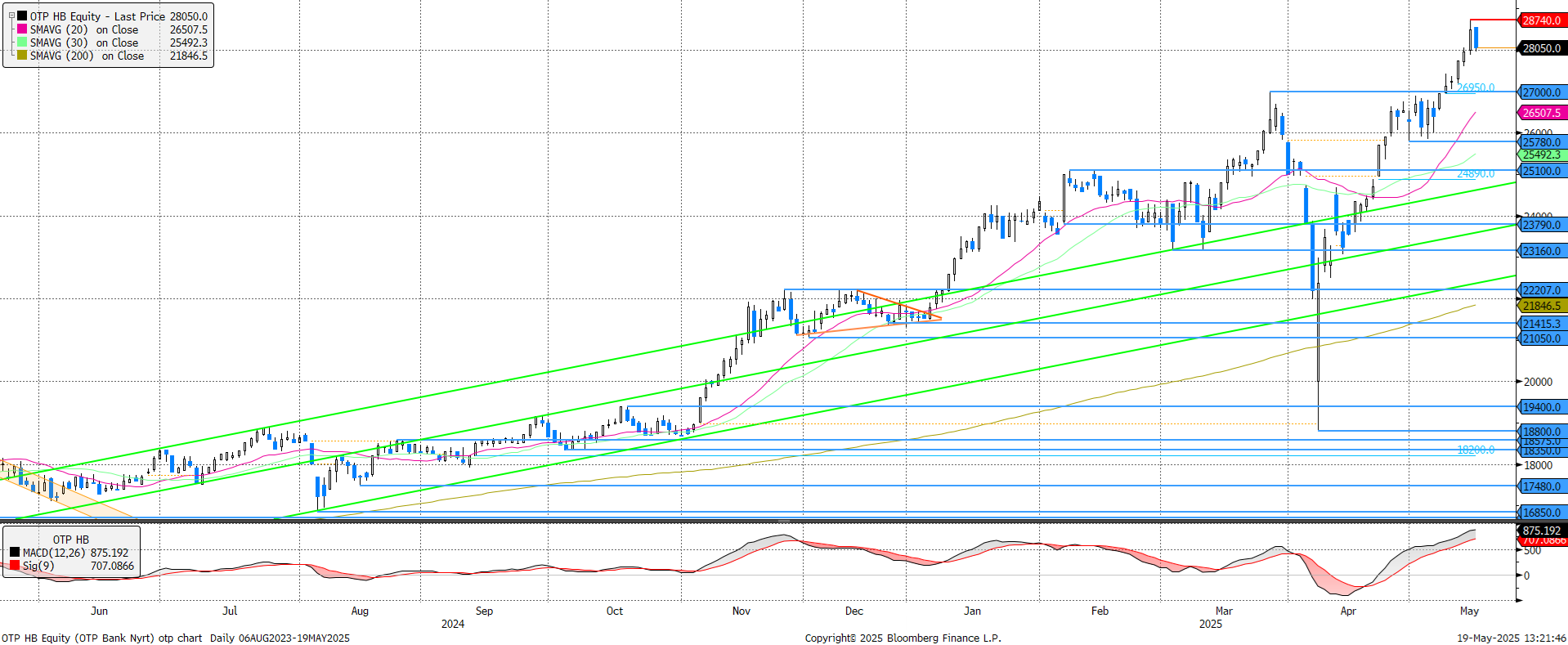Select the 'SMAVG (30) on Close' legend row
1568x645 pixels.
112,43
